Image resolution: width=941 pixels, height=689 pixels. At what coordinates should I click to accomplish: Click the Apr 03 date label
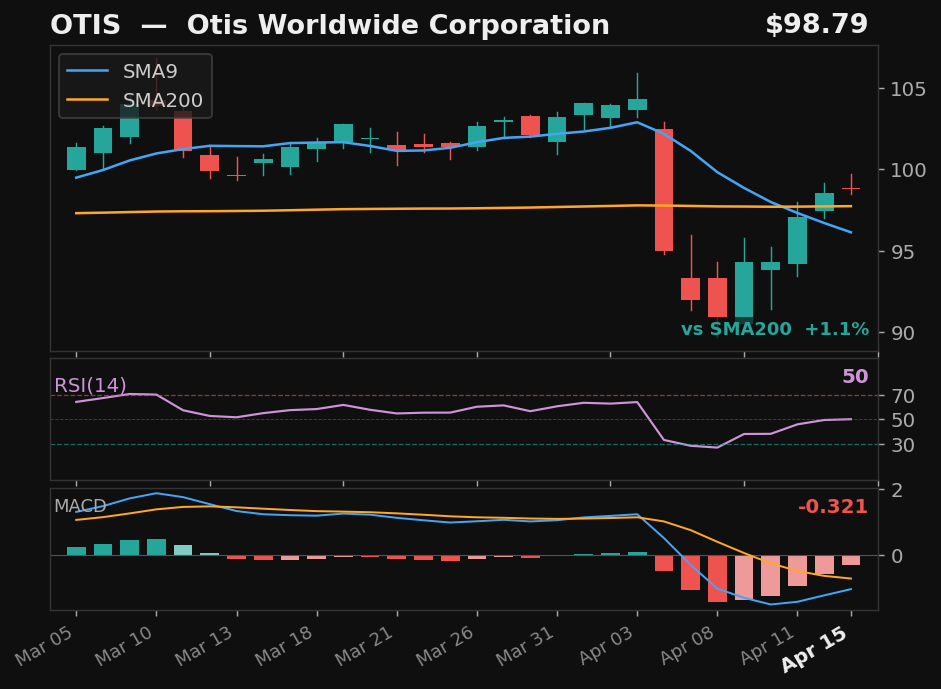607,646
